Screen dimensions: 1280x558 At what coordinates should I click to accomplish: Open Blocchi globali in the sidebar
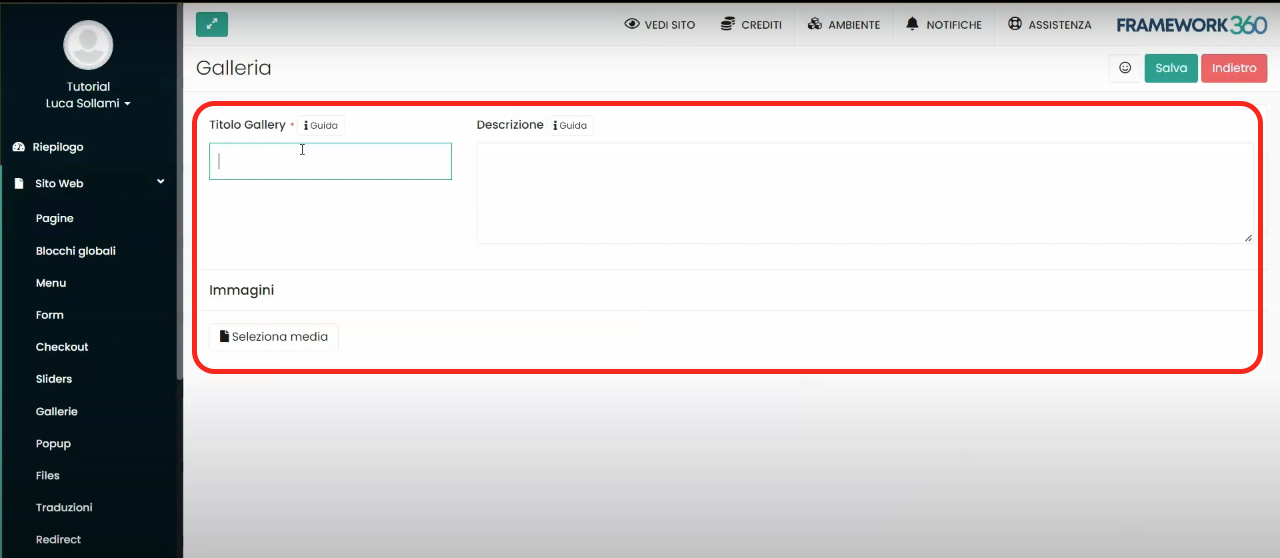76,251
